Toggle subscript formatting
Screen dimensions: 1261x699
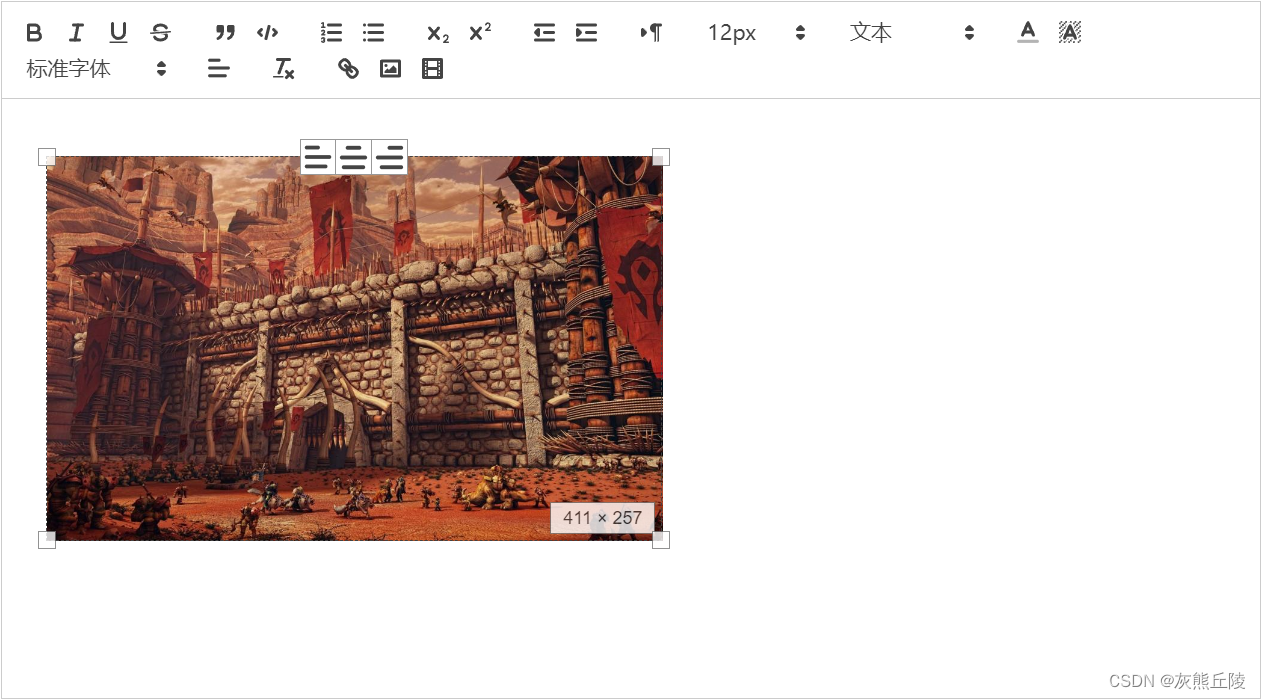coord(438,33)
